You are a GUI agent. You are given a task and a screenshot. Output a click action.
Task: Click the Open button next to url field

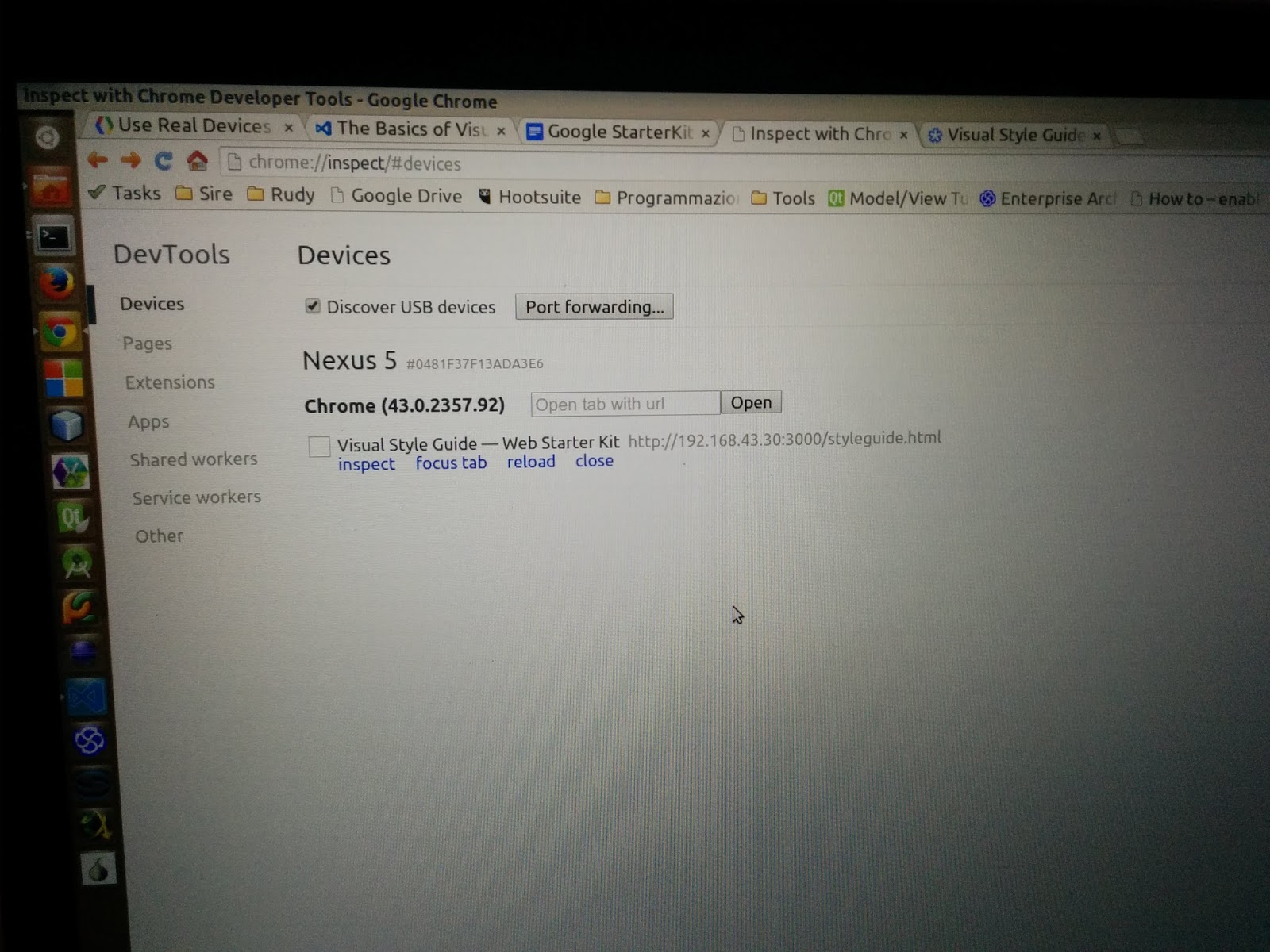(x=751, y=402)
